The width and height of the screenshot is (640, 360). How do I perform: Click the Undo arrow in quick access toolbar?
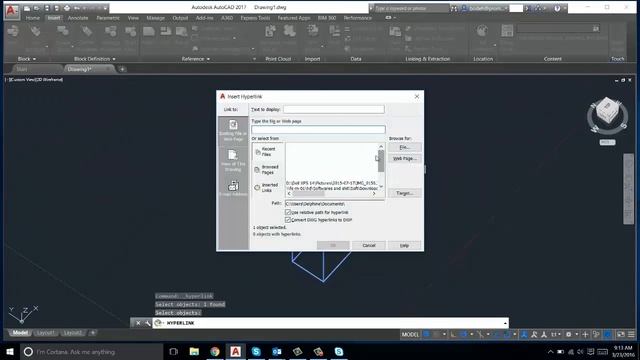pyautogui.click(x=77, y=8)
